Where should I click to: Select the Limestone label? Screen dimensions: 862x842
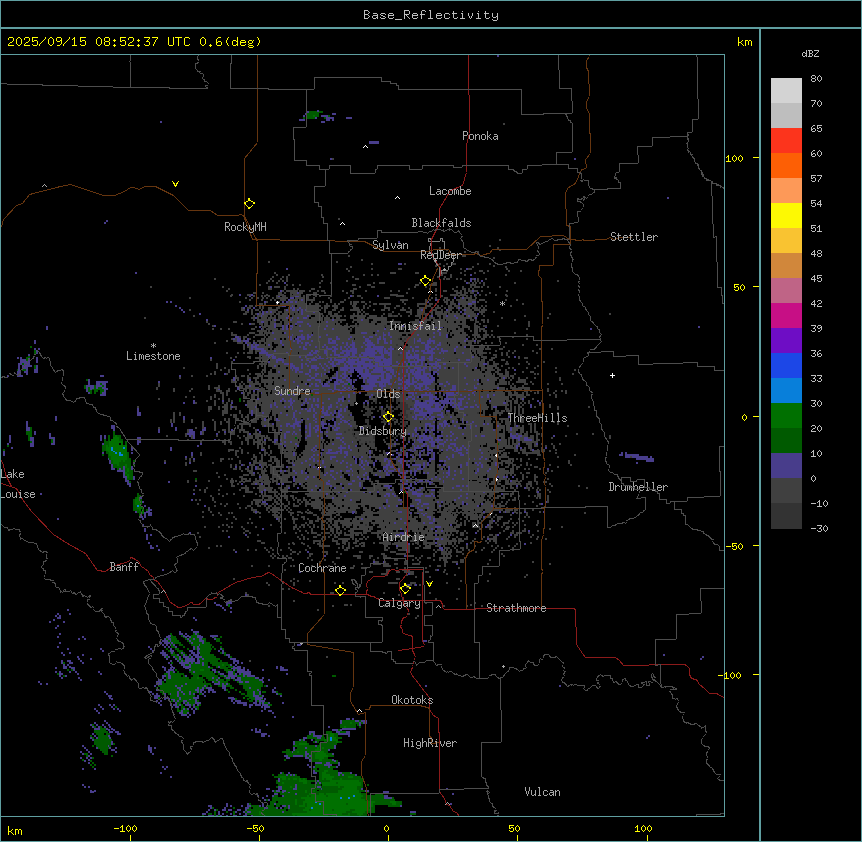tap(153, 356)
